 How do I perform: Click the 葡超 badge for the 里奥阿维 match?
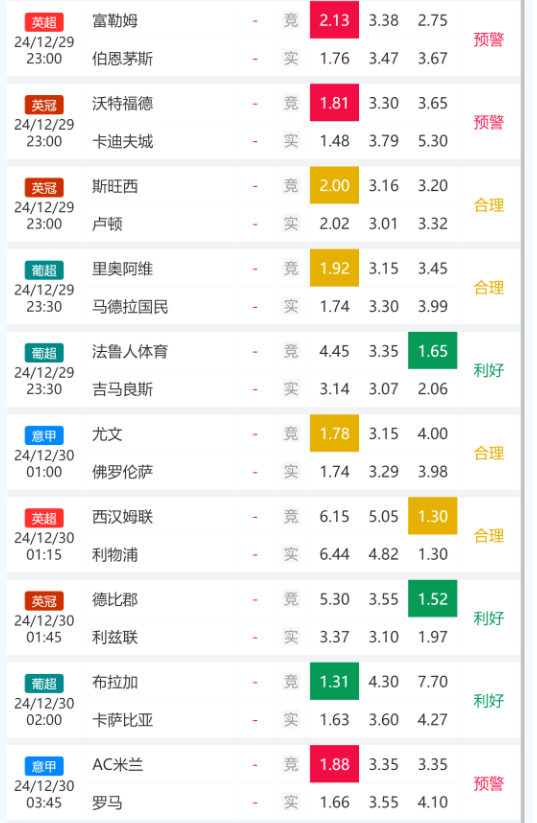[x=44, y=270]
